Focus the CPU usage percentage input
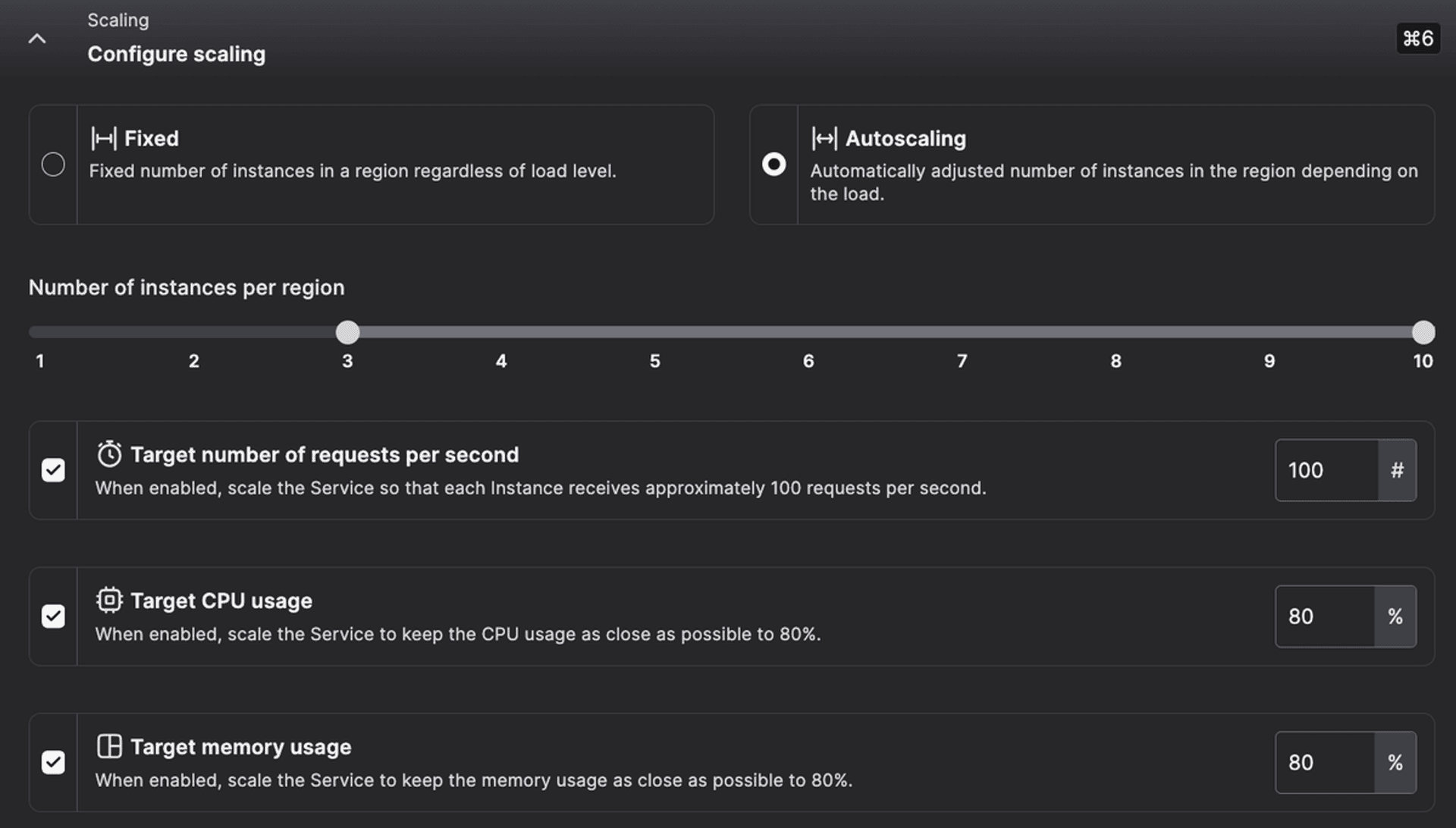Screen dimensions: 1456x828 click(x=1324, y=616)
